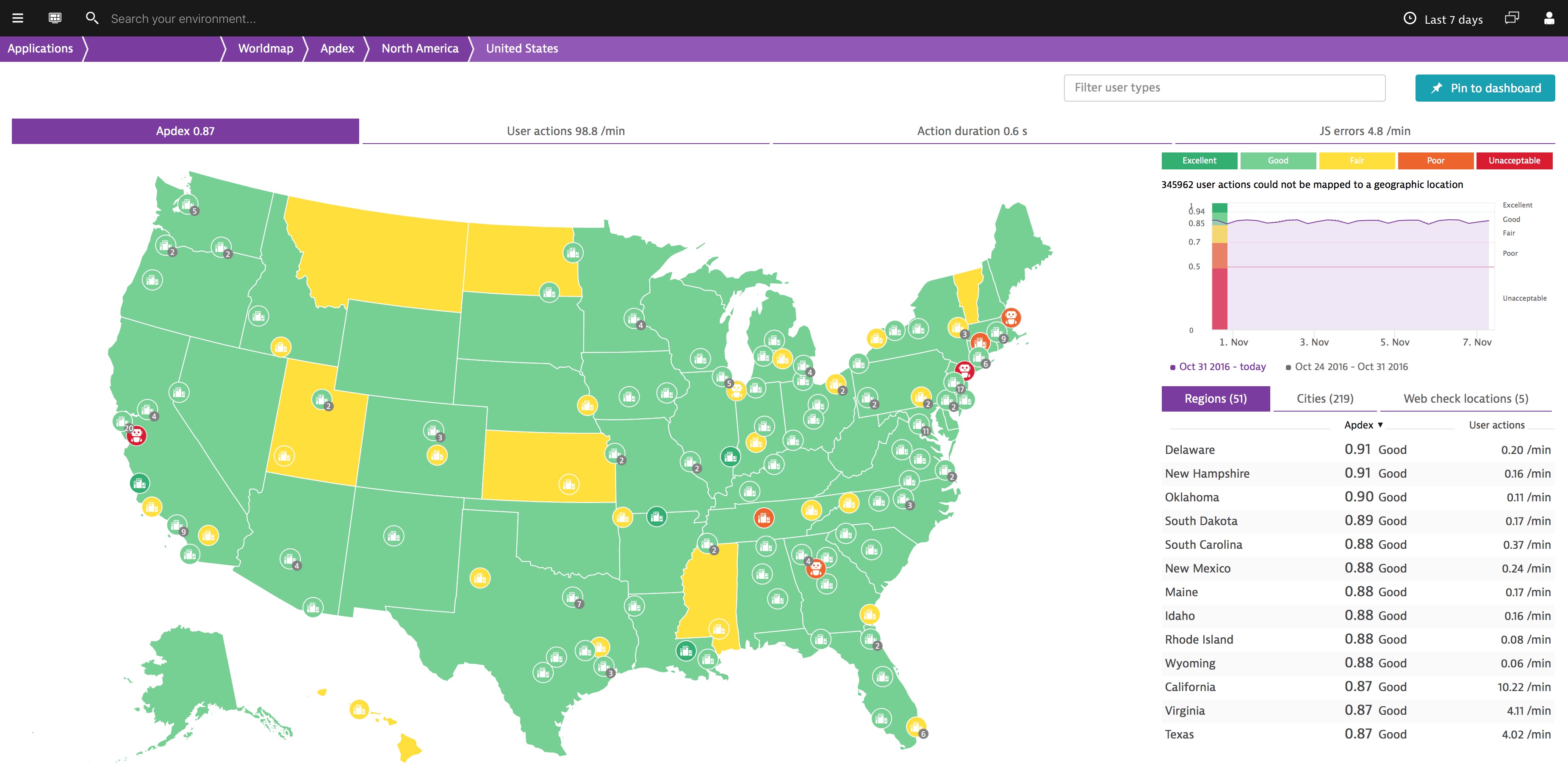Click the Excellent legend swatch

point(1199,160)
